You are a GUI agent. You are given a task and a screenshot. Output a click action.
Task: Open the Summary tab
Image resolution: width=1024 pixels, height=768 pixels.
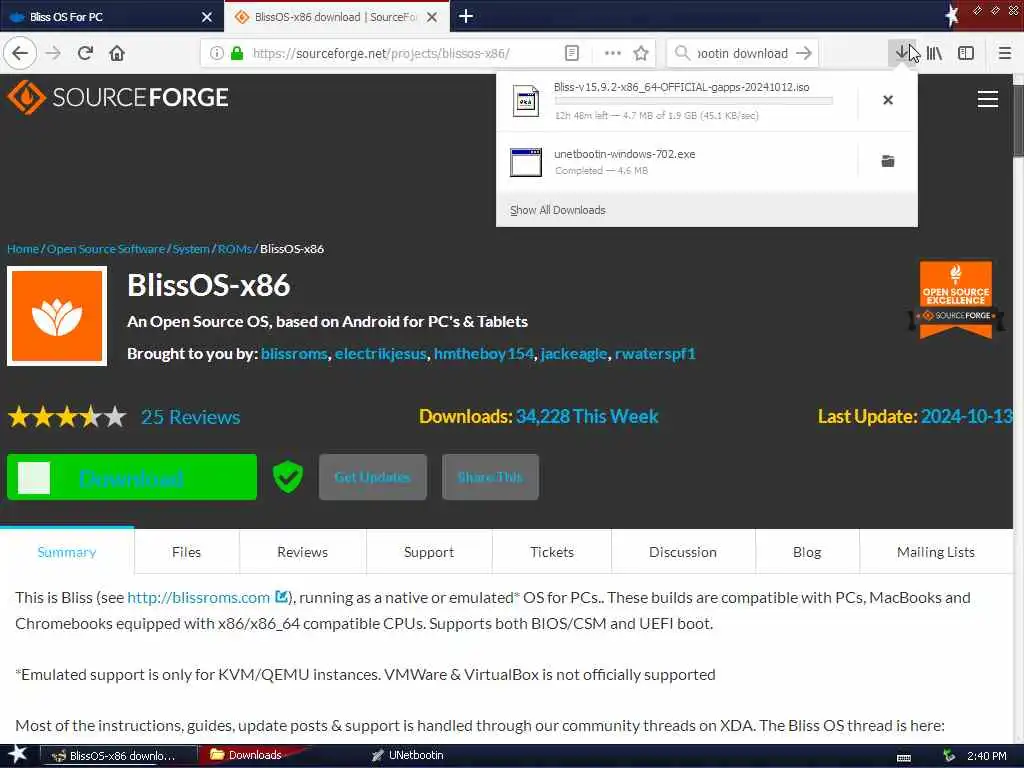point(67,552)
